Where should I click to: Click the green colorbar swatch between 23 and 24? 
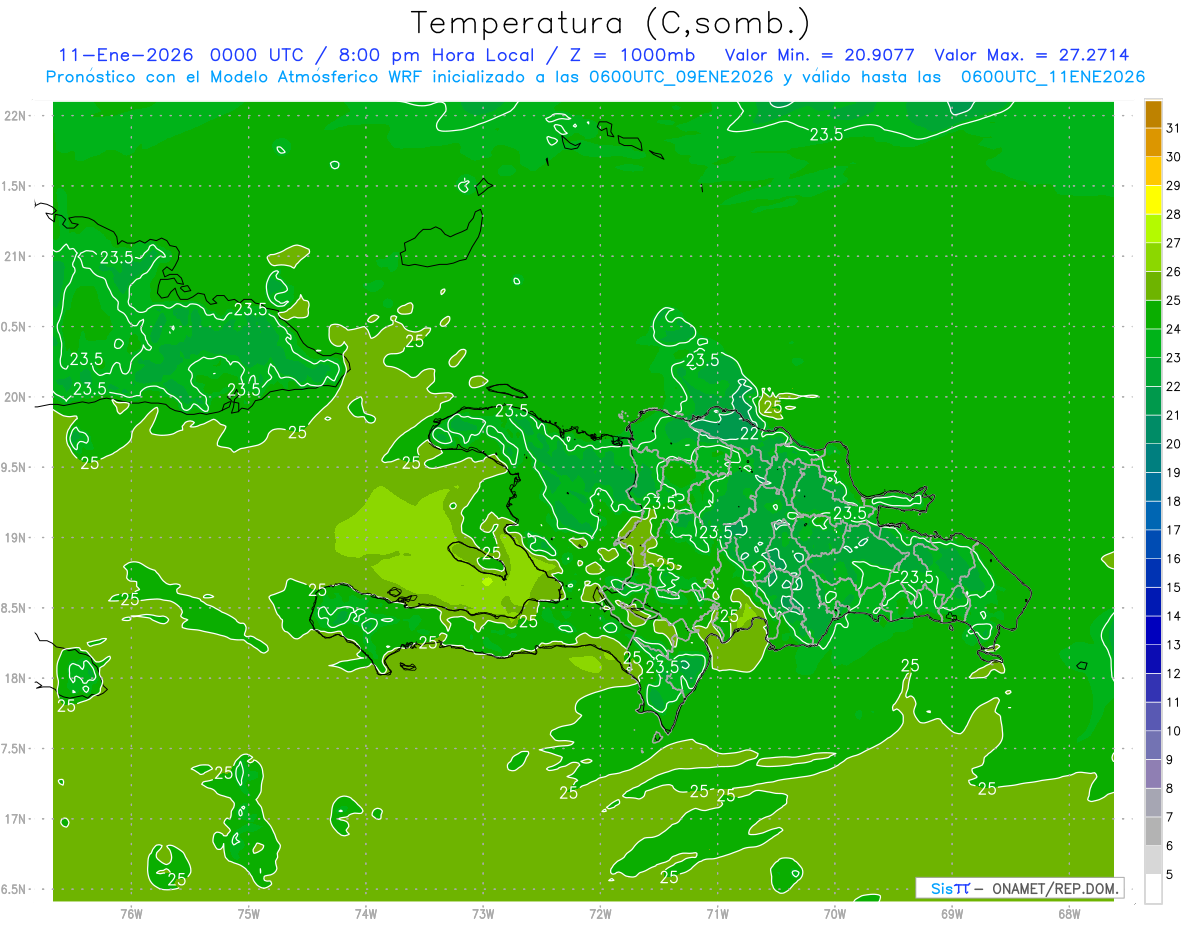(1153, 344)
